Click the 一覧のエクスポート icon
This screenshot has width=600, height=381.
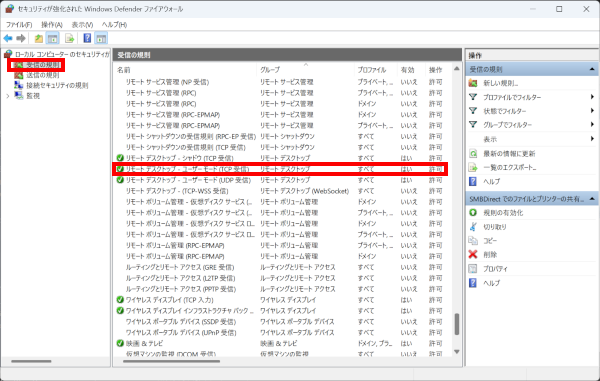473,167
